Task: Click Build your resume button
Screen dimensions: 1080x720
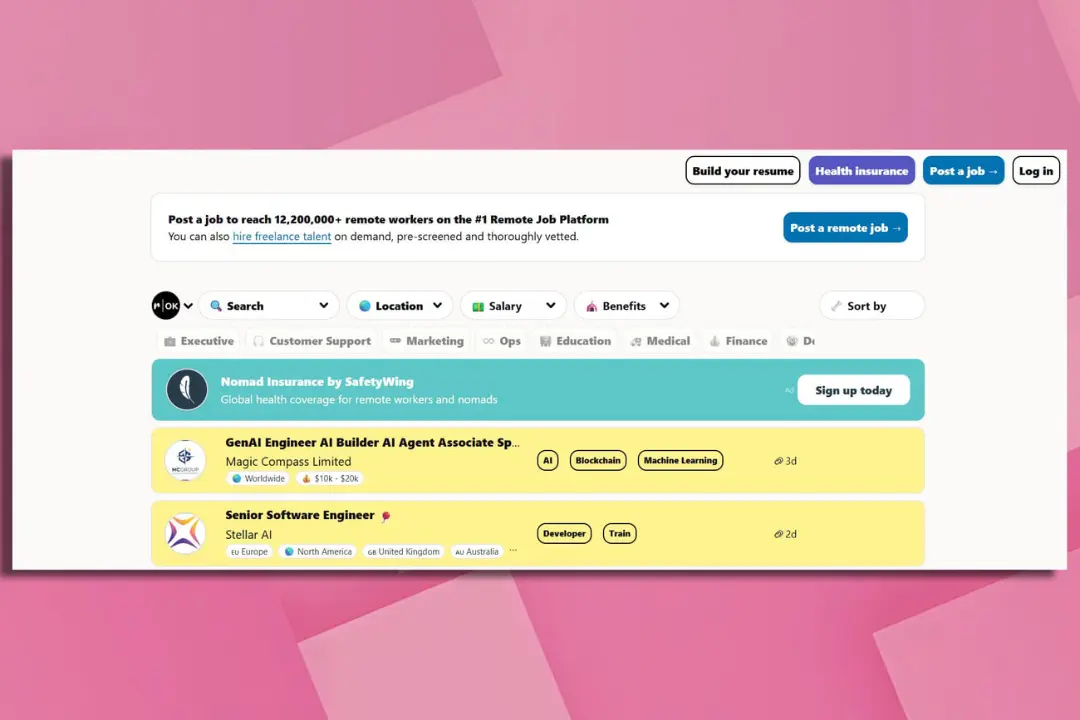Action: tap(742, 171)
